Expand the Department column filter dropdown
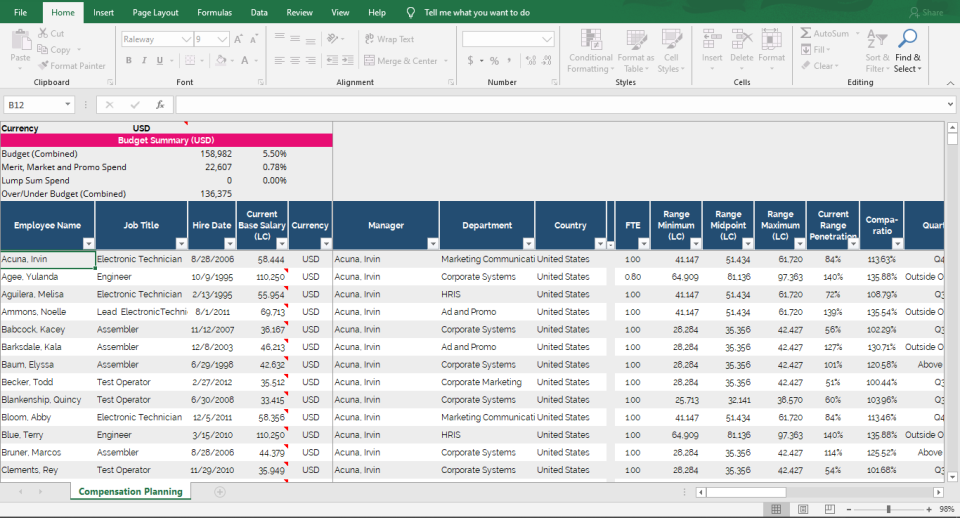 click(x=527, y=243)
